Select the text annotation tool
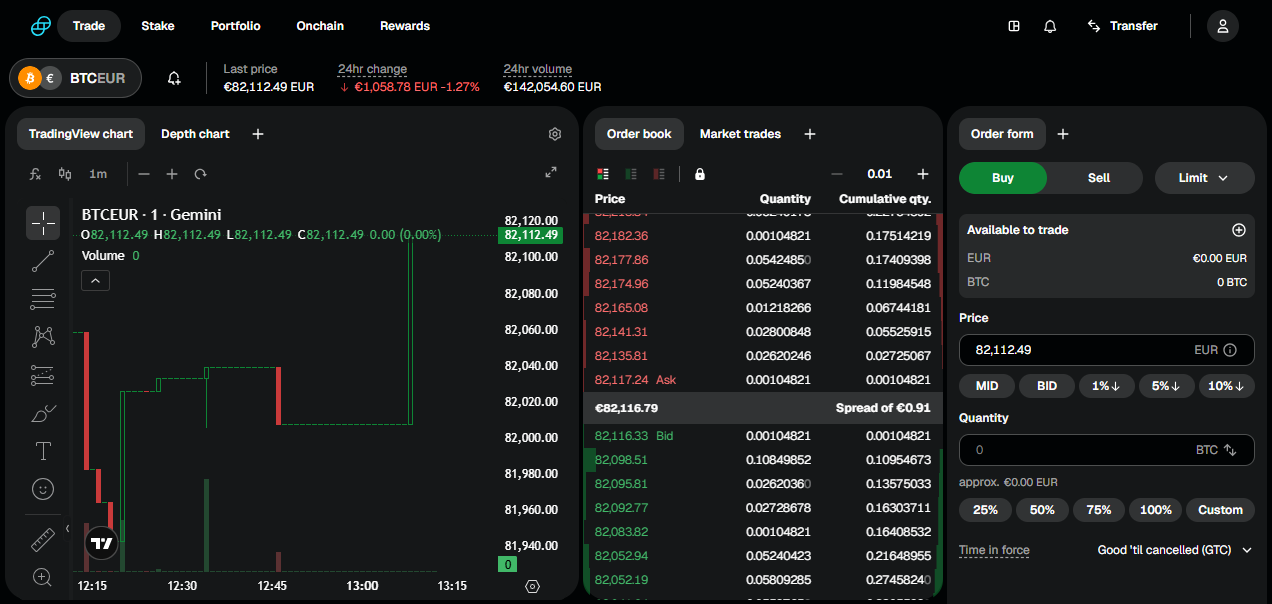Image resolution: width=1272 pixels, height=604 pixels. (42, 451)
